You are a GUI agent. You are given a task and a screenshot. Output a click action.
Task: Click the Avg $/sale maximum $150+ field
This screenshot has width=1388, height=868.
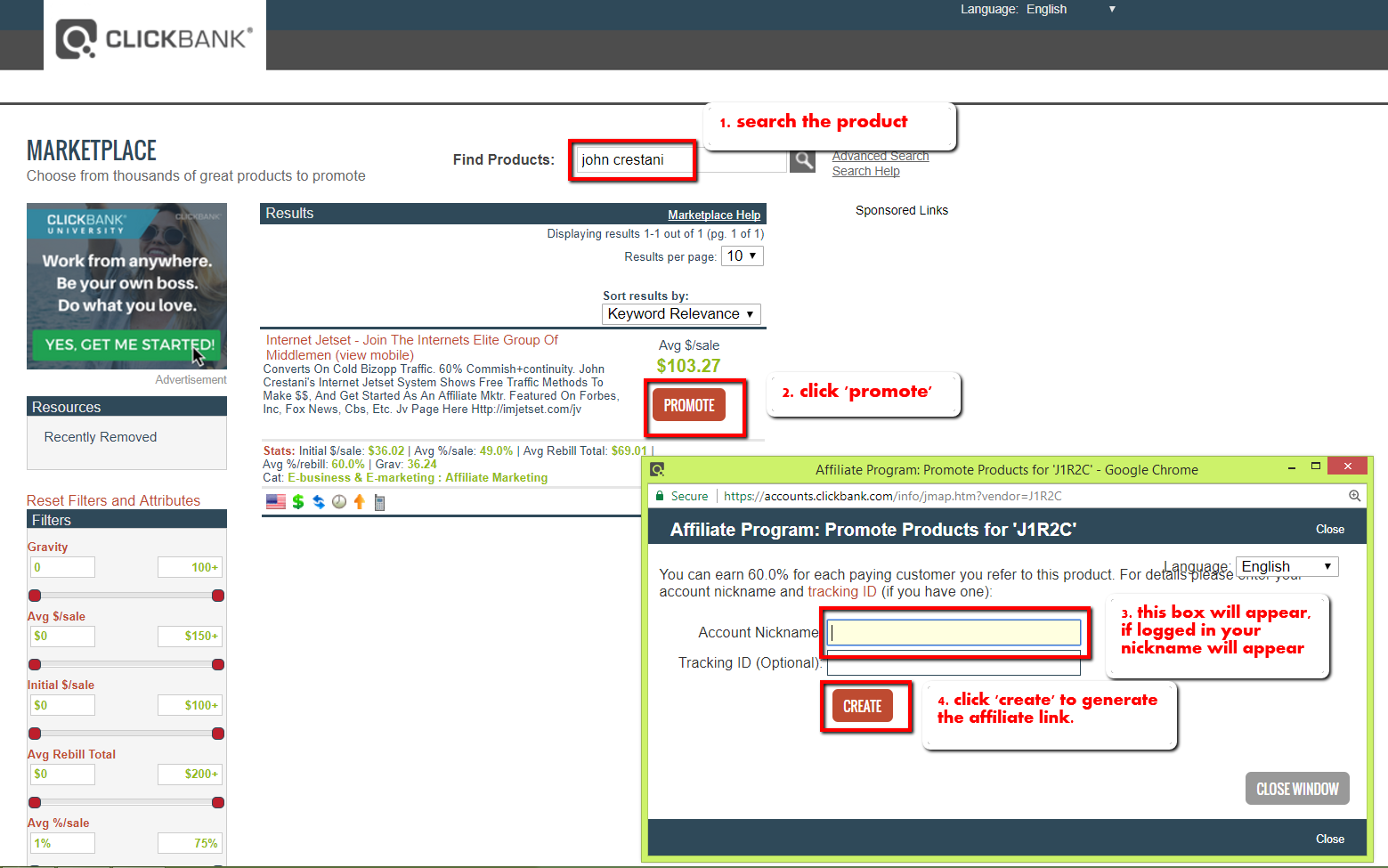tap(191, 636)
